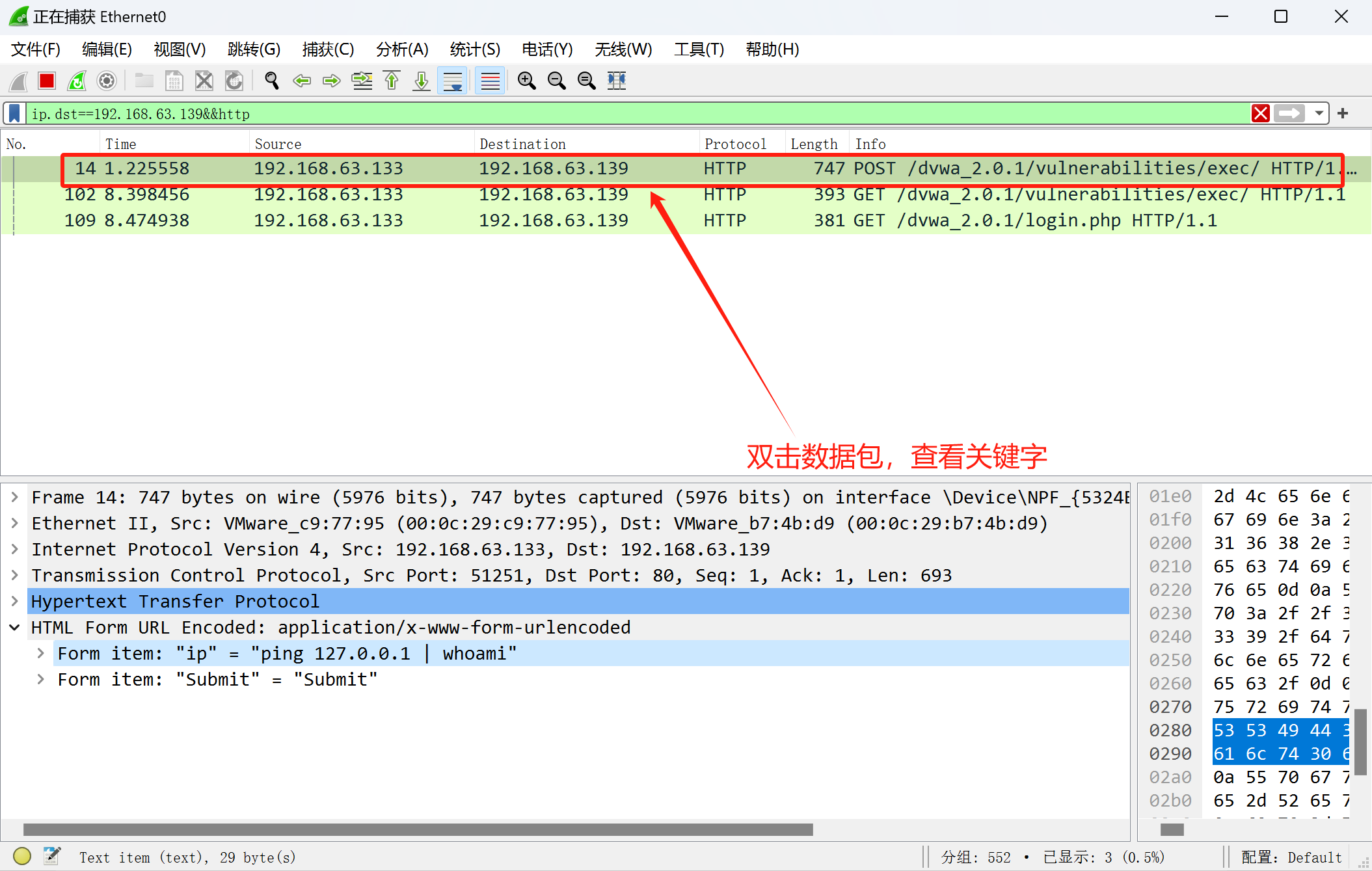Select packet 14 POST exec row

tap(686, 168)
